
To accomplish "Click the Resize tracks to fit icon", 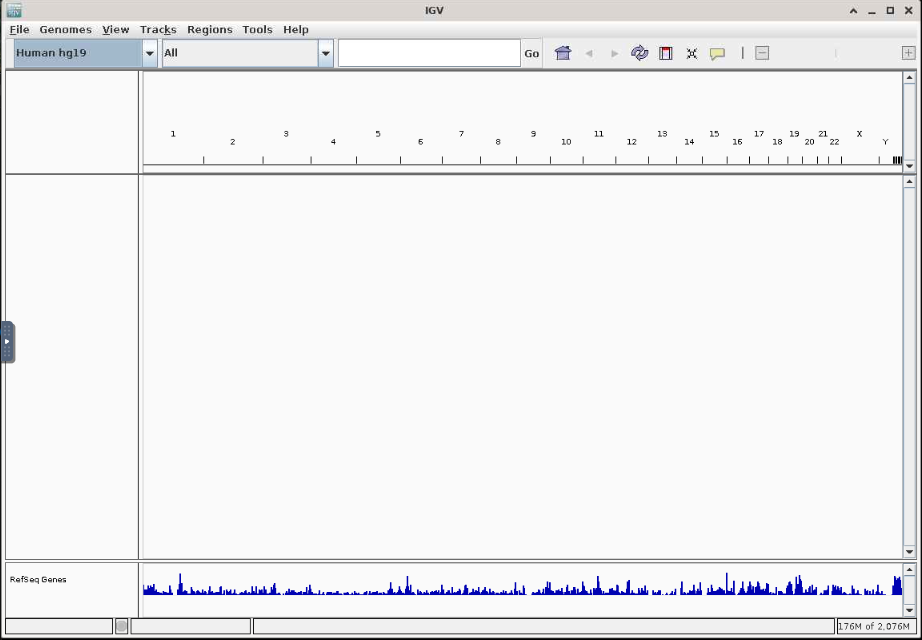I will point(692,53).
